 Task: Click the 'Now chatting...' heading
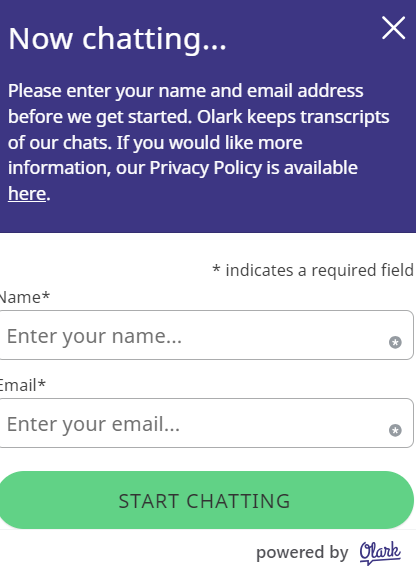[x=117, y=38]
